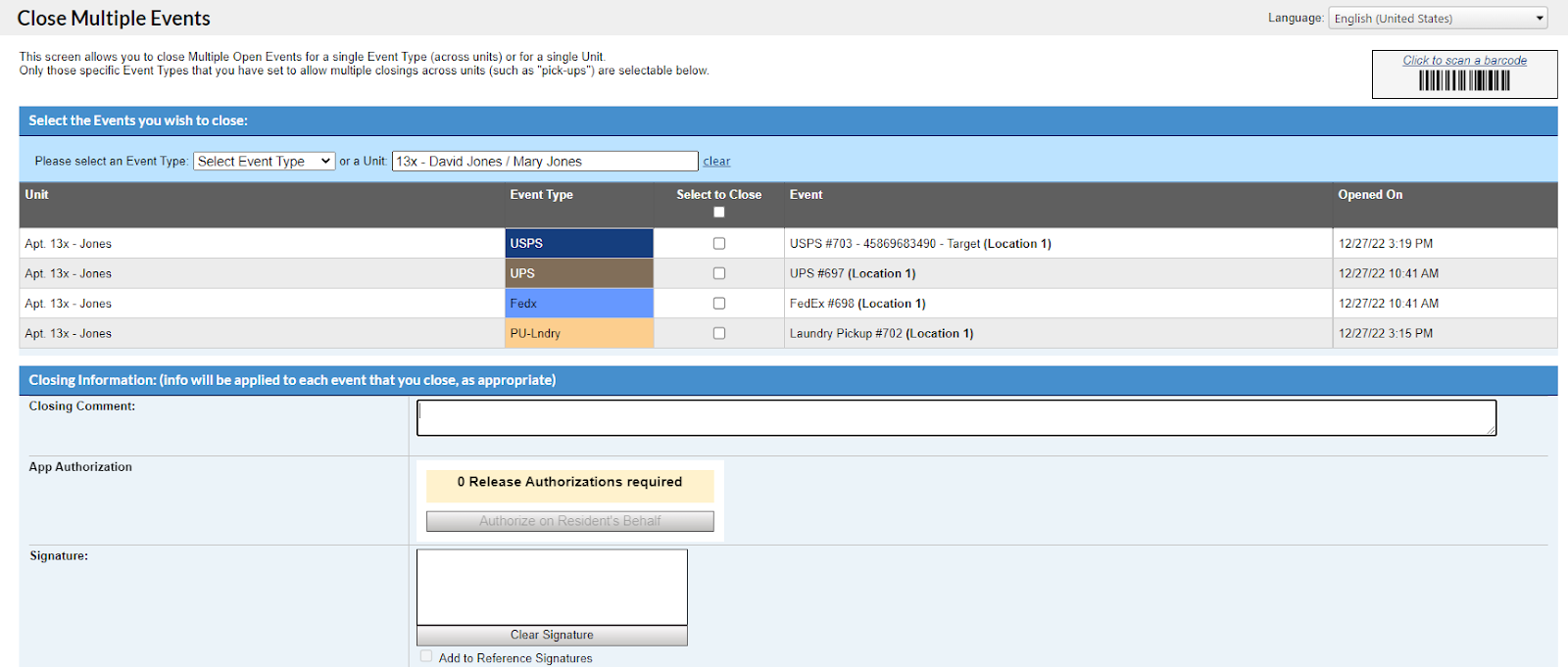Viewport: 1568px width, 667px height.
Task: Click the Opened On column header
Action: 1370,195
